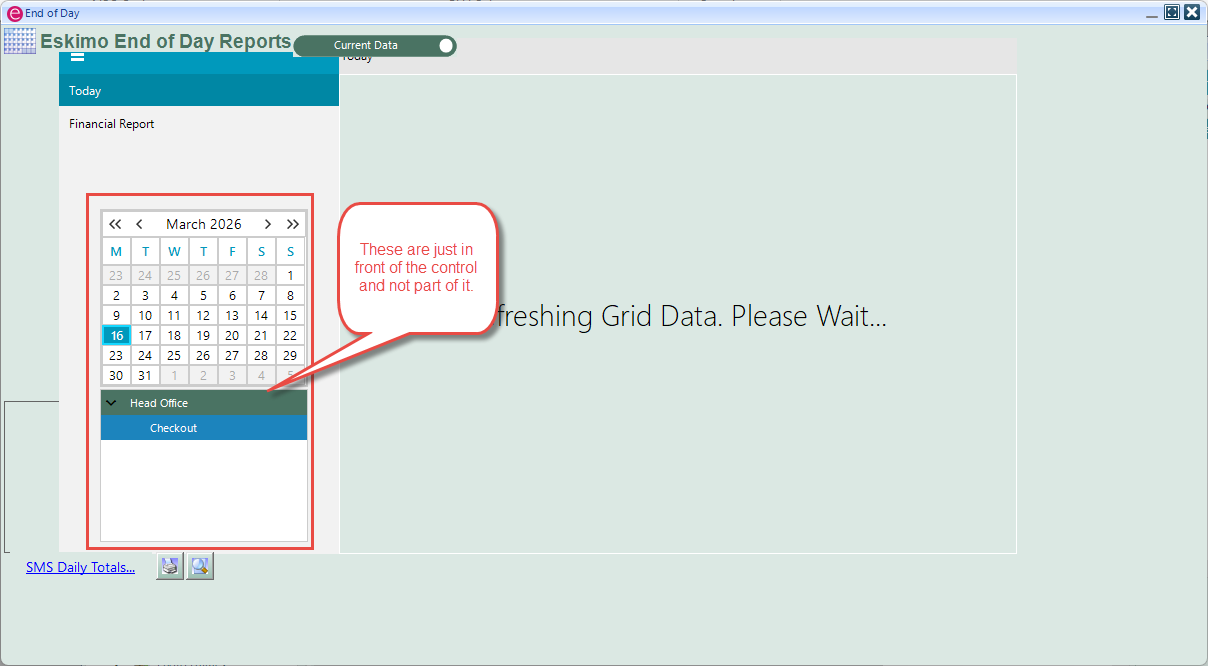
Task: Select March 25 in the calendar
Action: pos(174,355)
